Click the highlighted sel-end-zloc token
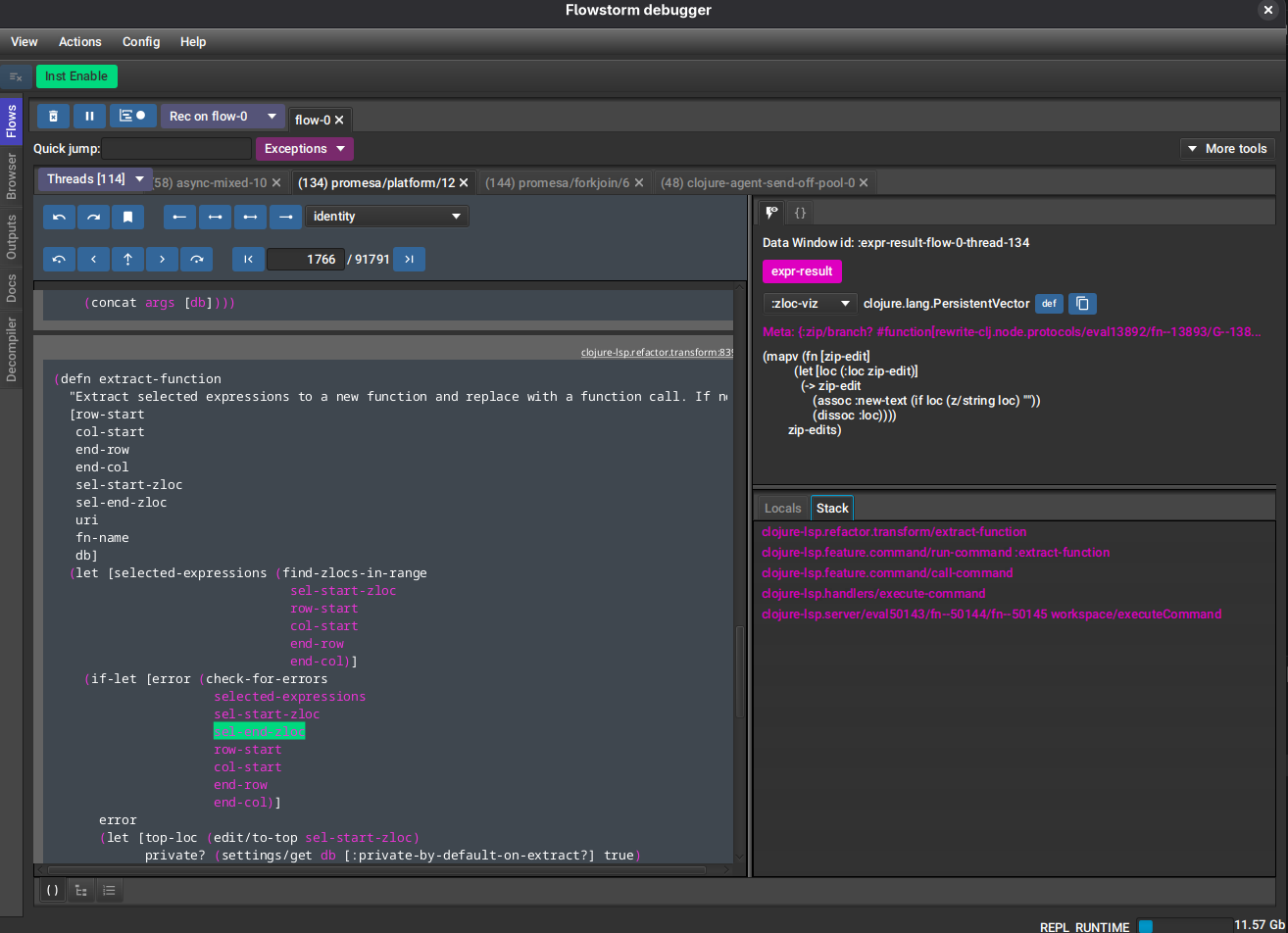Image resolution: width=1288 pixels, height=933 pixels. point(259,732)
